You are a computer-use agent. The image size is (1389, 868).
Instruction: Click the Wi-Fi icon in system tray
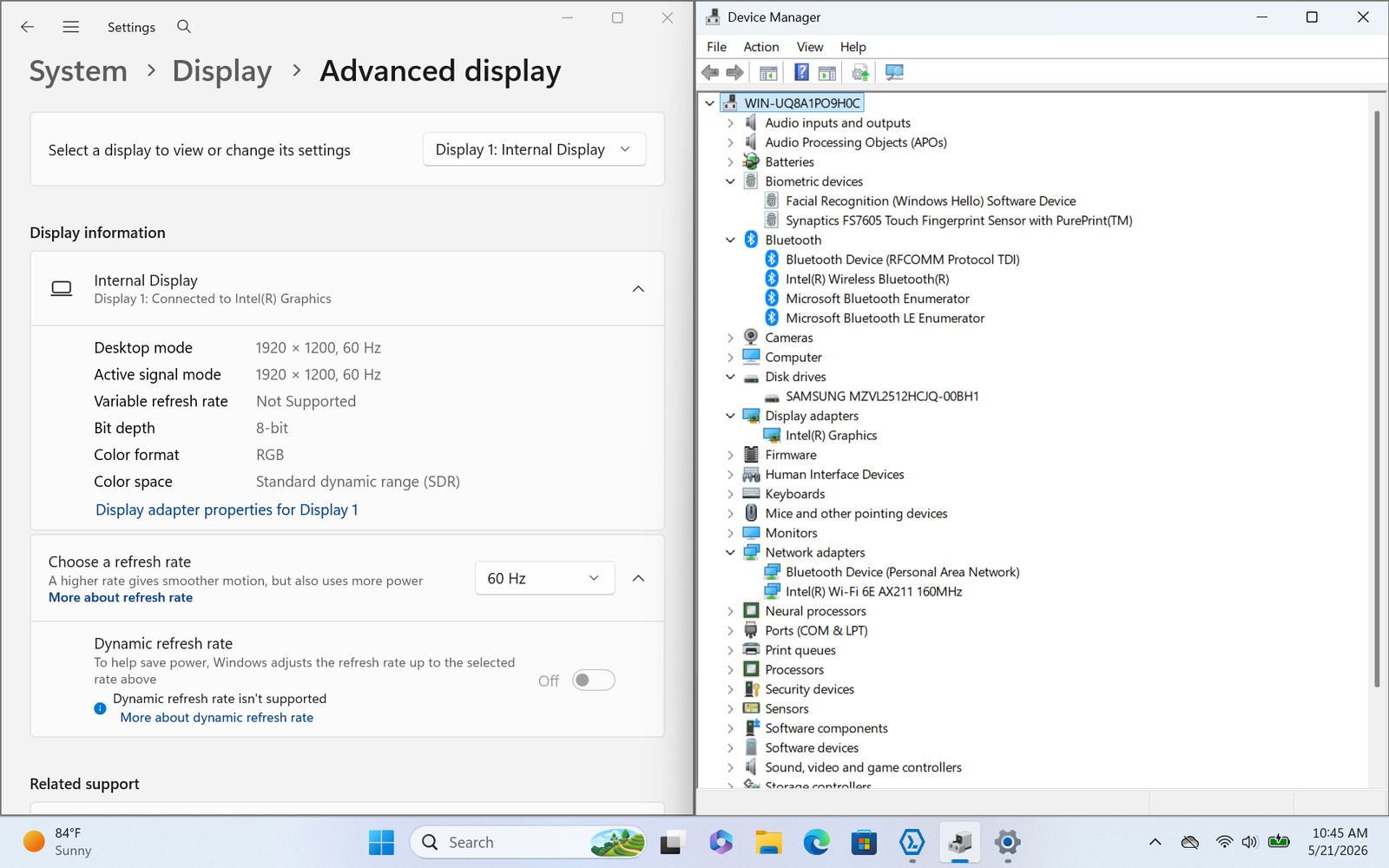(x=1224, y=842)
